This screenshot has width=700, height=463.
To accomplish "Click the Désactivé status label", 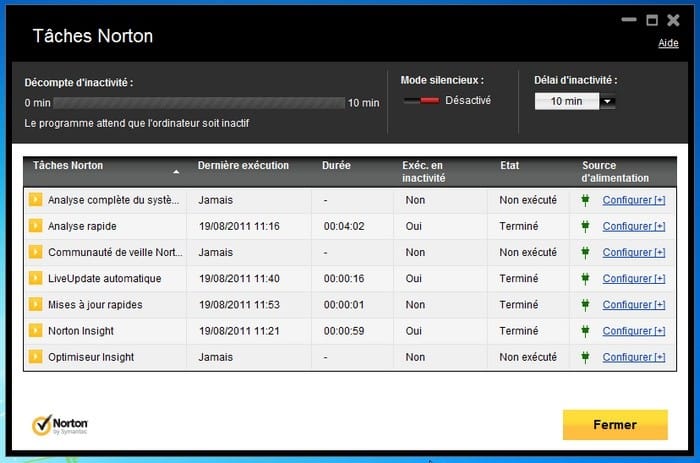I will pos(468,100).
